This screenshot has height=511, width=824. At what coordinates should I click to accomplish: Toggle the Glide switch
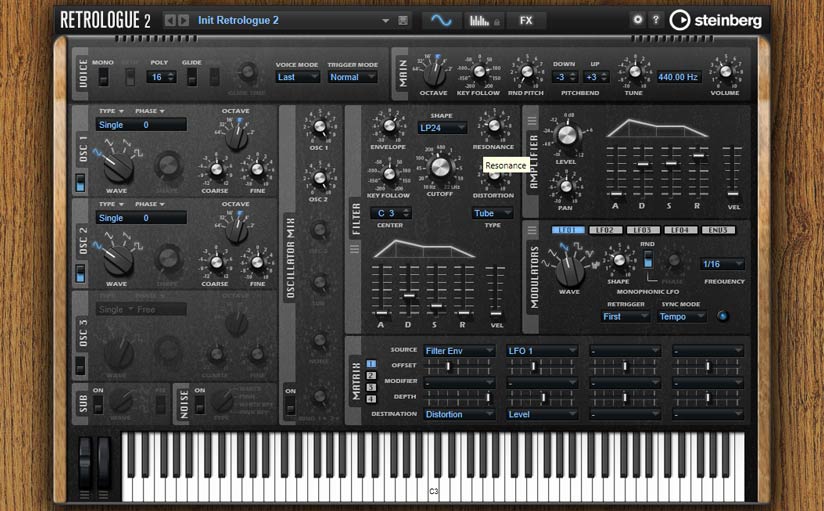point(192,77)
